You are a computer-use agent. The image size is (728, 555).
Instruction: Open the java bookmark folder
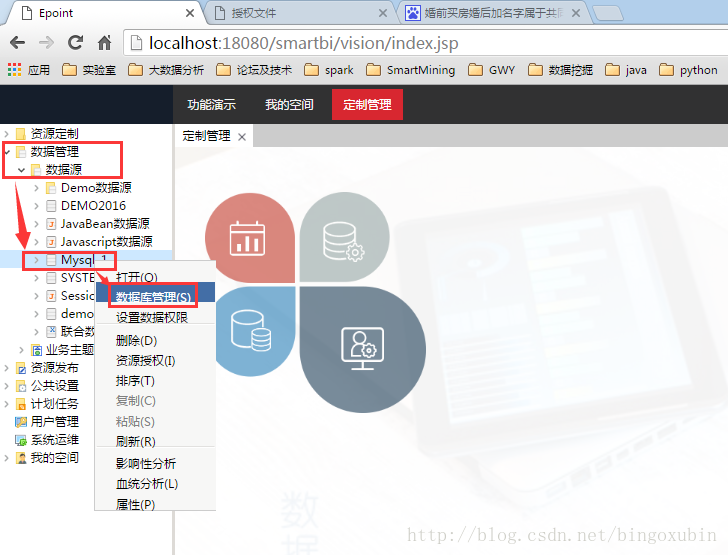click(x=626, y=70)
